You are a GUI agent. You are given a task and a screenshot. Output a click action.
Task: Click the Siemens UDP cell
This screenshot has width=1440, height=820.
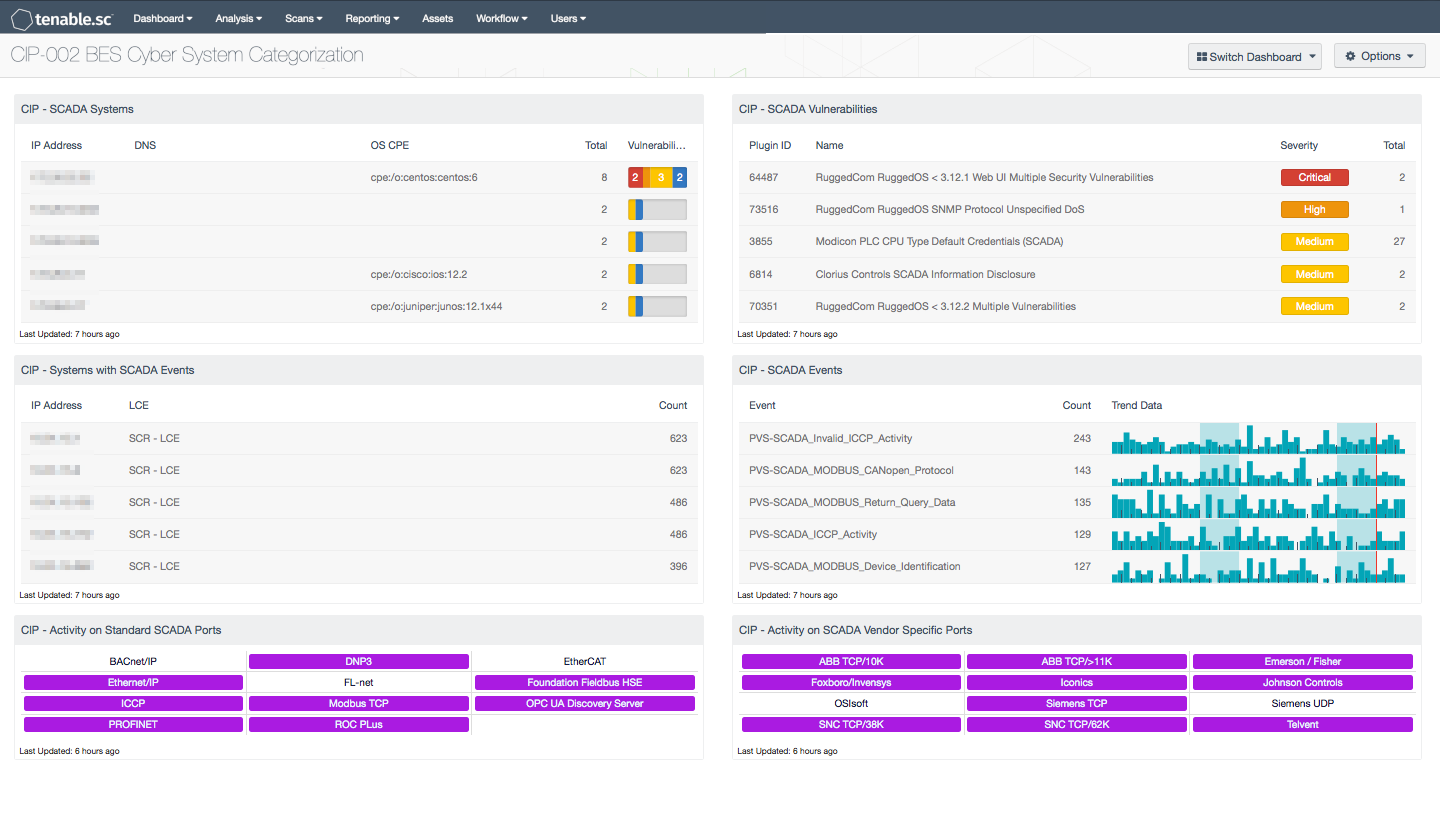(x=1303, y=704)
